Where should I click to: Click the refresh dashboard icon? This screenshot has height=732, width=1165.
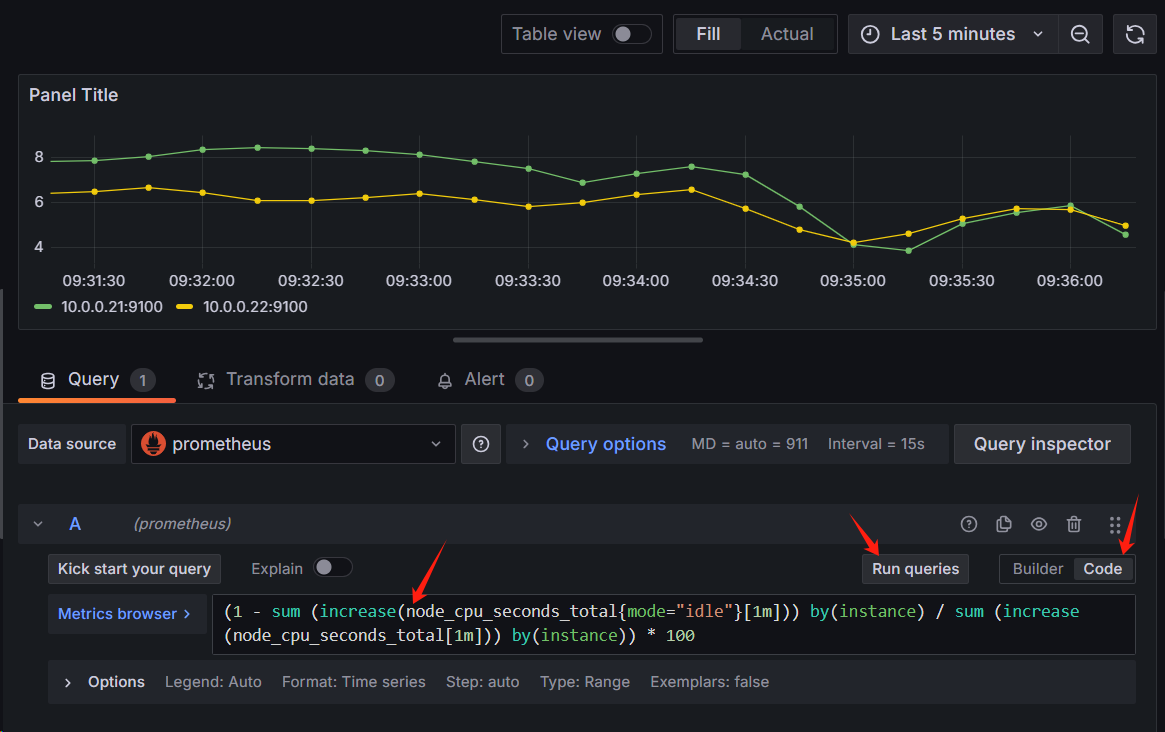1135,34
